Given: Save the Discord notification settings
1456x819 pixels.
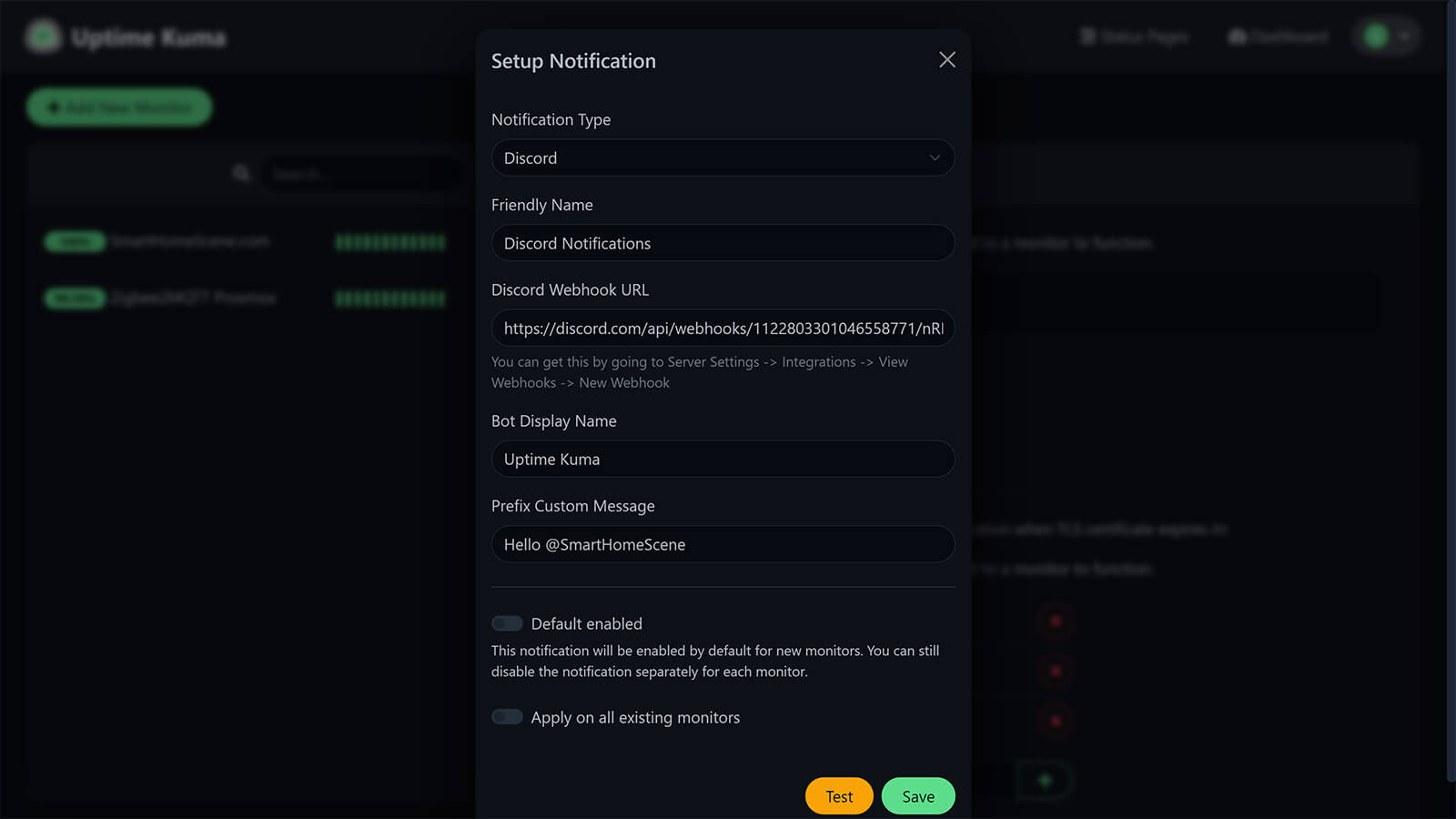Looking at the screenshot, I should pyautogui.click(x=917, y=795).
